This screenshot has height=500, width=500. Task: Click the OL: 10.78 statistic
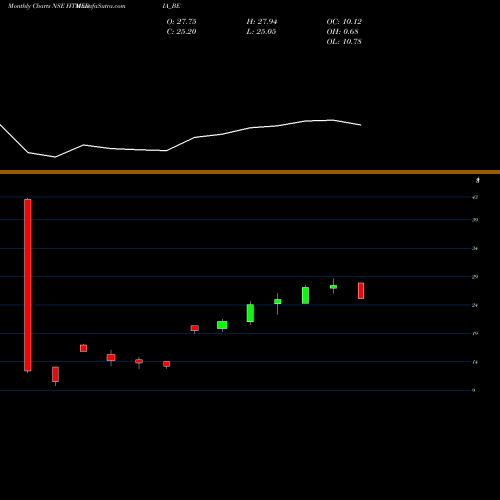point(344,42)
